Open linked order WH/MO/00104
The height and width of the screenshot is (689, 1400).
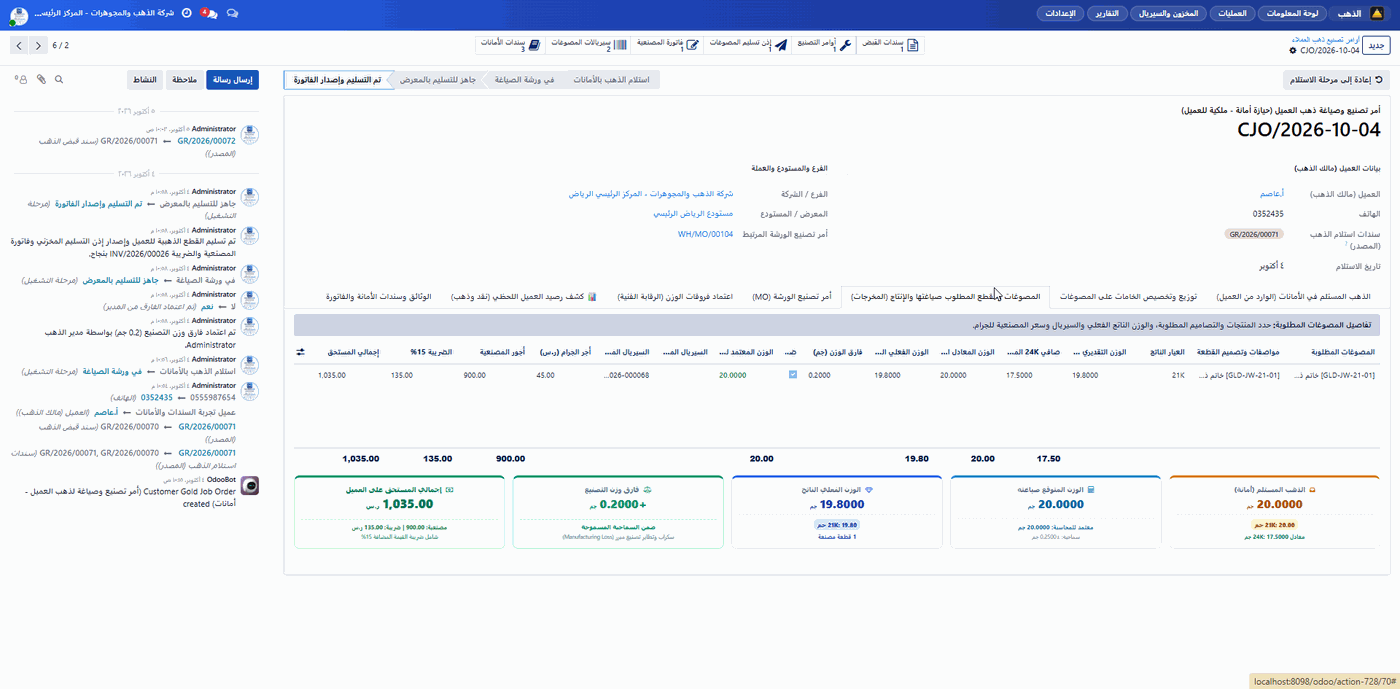(x=705, y=234)
